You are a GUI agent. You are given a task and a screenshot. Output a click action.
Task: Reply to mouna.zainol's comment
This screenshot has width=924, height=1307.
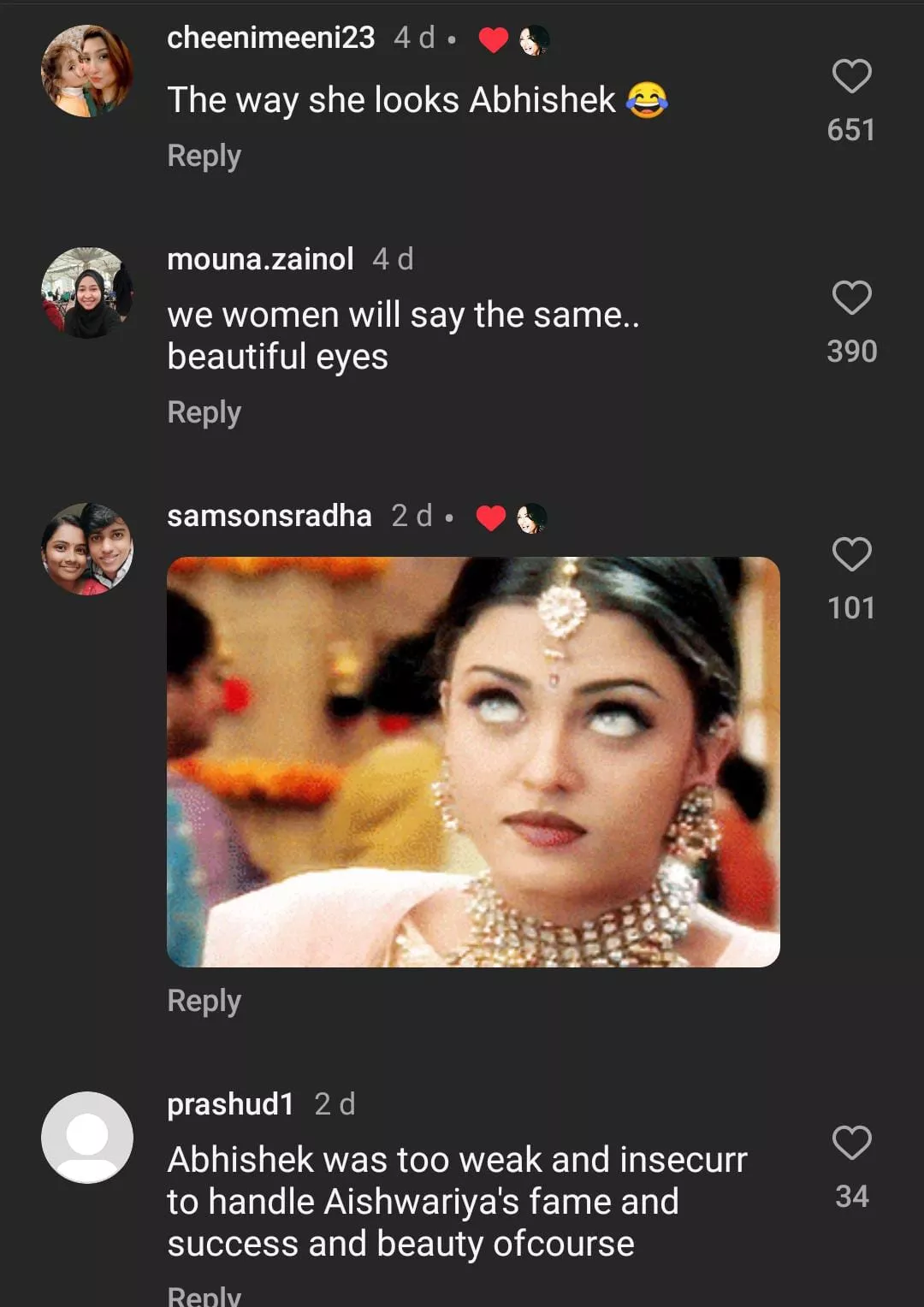click(x=204, y=412)
